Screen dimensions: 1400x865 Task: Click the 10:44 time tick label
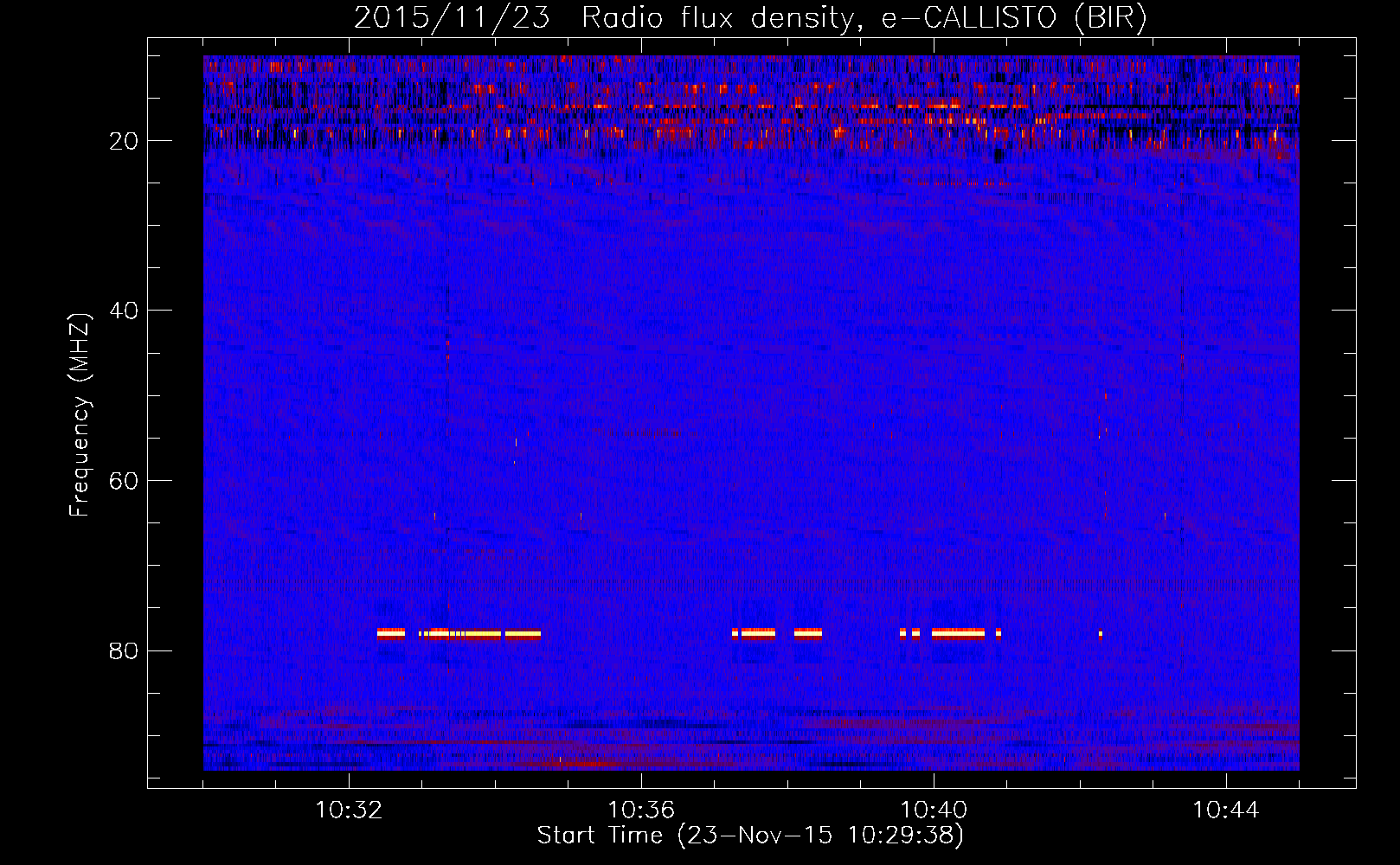(x=1226, y=811)
